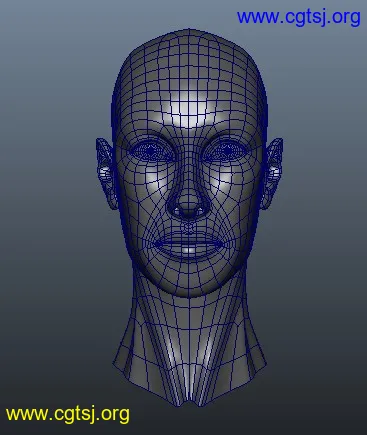The image size is (367, 435).
Task: Select the right nostril of the model
Action: 200,211
